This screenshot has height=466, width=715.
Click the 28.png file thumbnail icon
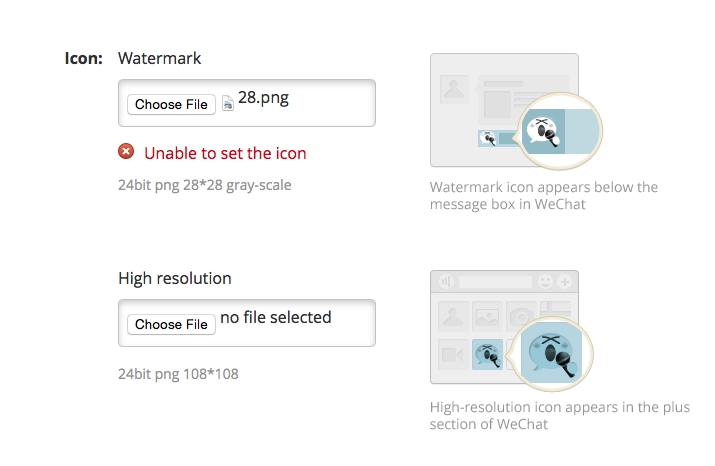pyautogui.click(x=228, y=103)
